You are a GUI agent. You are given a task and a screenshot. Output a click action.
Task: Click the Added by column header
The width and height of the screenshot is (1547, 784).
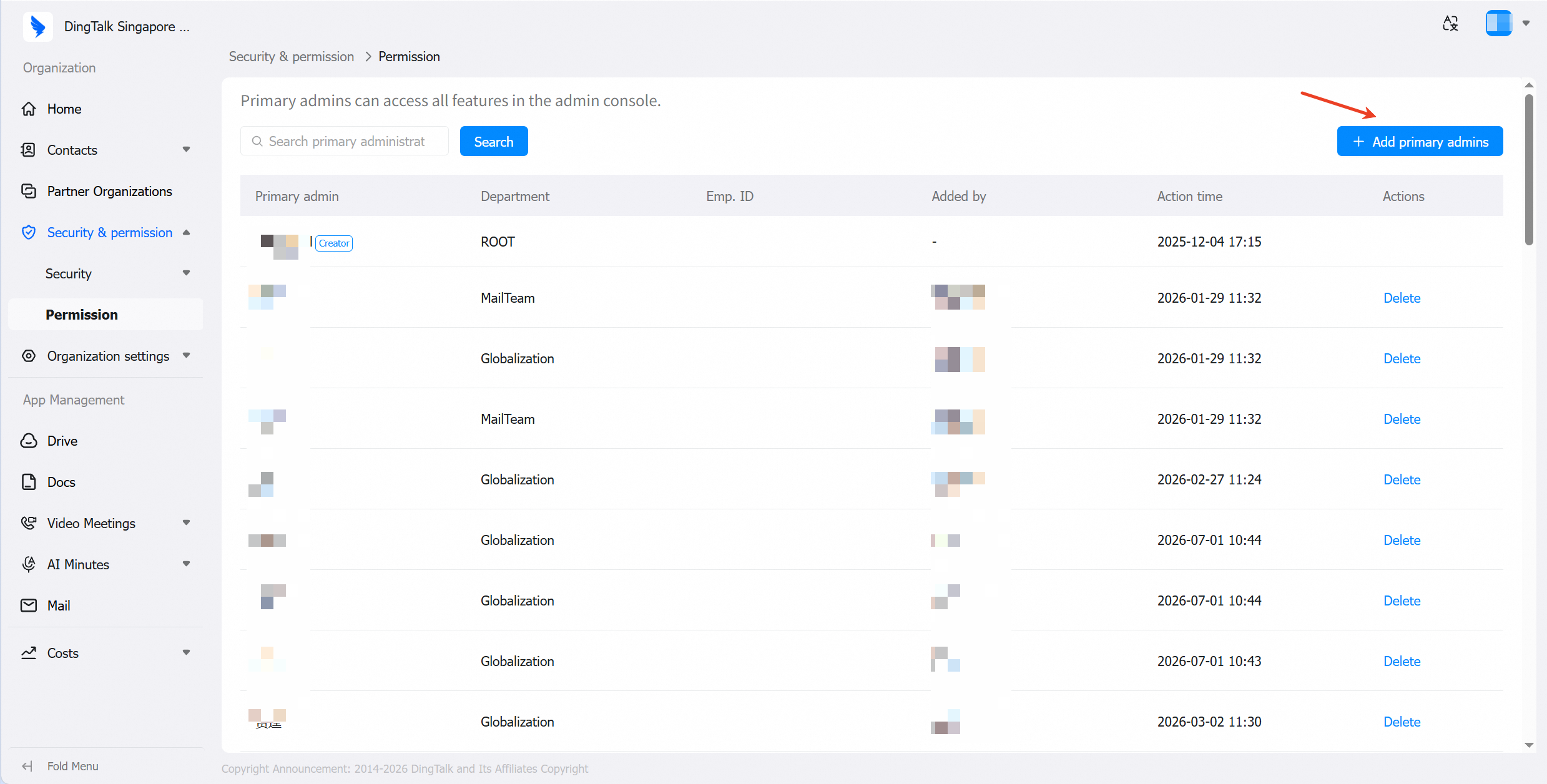(958, 197)
